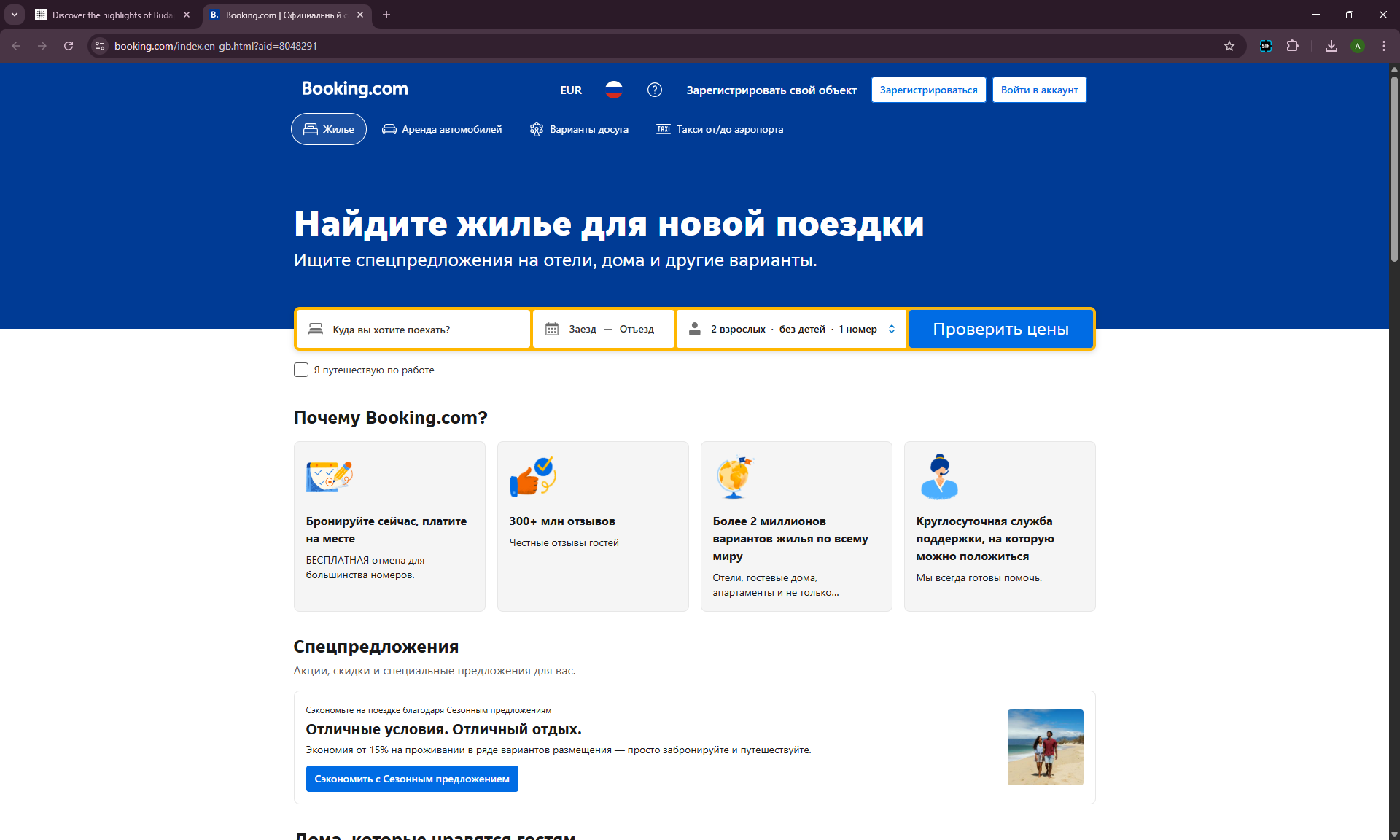This screenshot has width=1400, height=840.
Task: Open the Заезд — Отъезд date picker
Action: (x=604, y=330)
